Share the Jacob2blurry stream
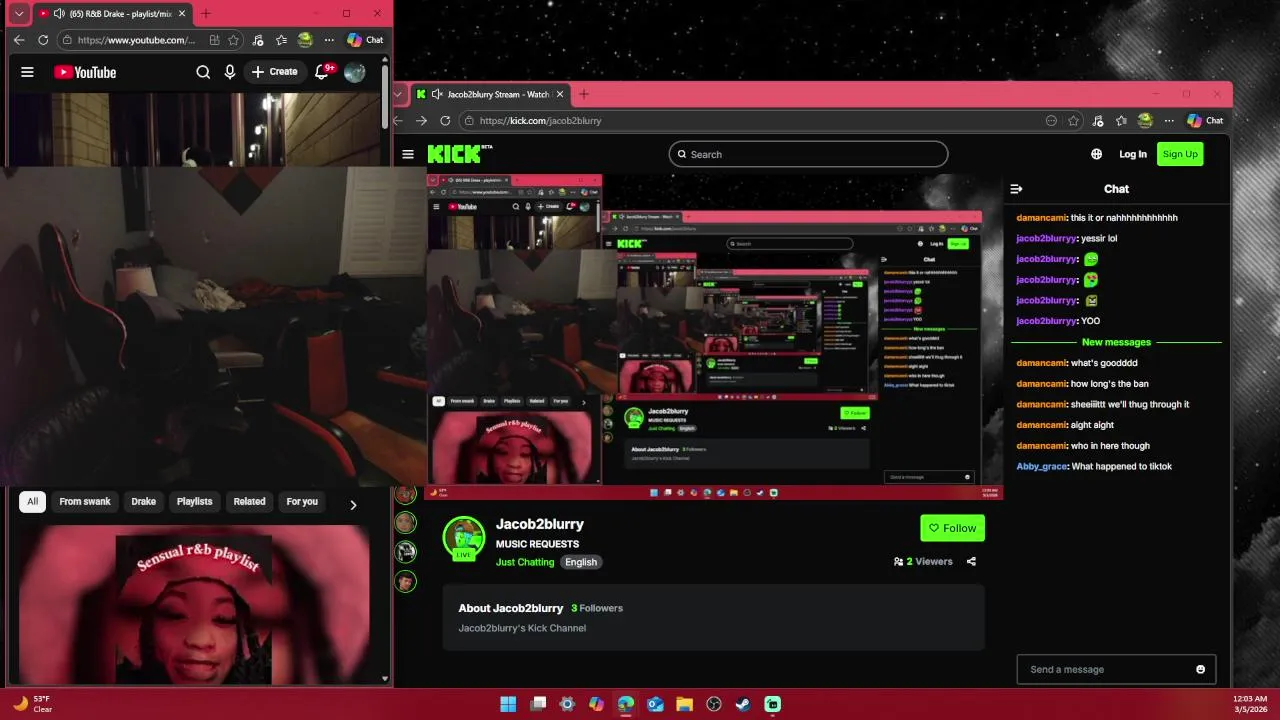 [x=971, y=562]
